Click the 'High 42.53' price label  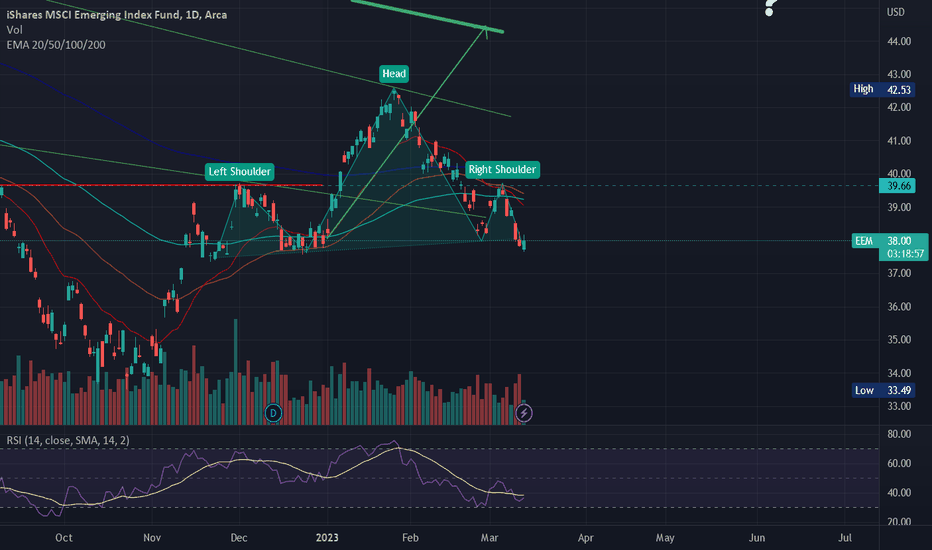tap(881, 90)
